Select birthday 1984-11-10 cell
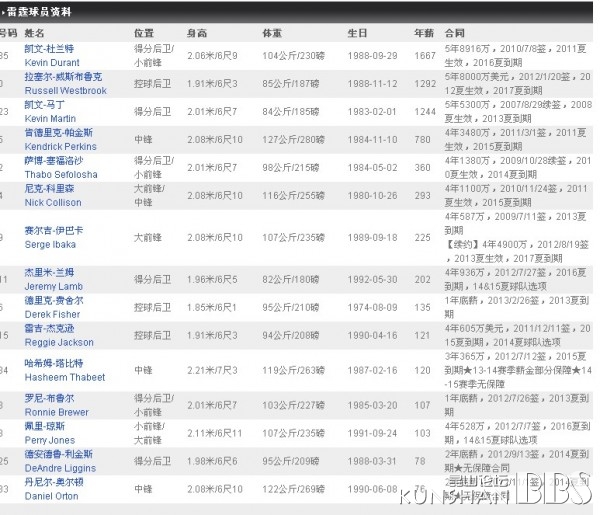600x515 pixels. point(372,140)
